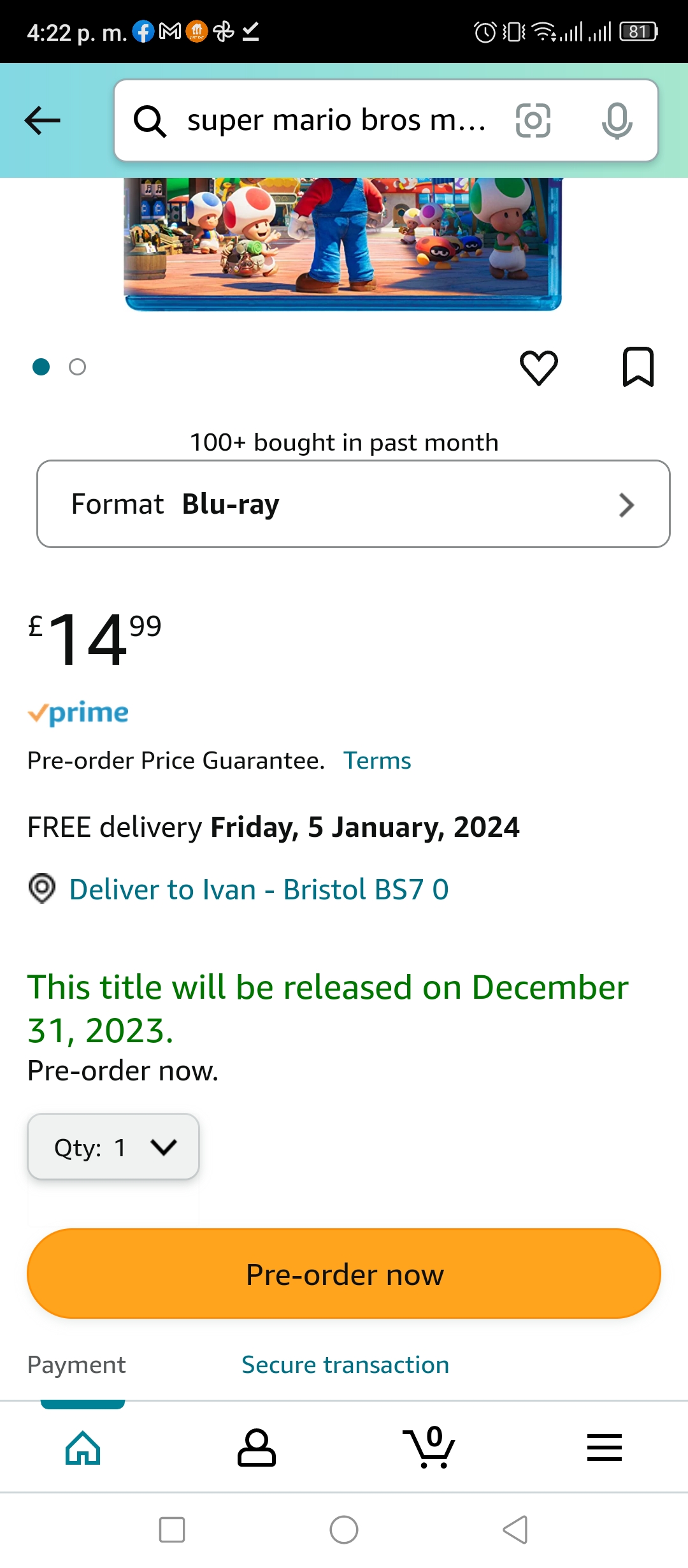Image resolution: width=688 pixels, height=1568 pixels.
Task: Open the home tab
Action: click(x=83, y=1447)
